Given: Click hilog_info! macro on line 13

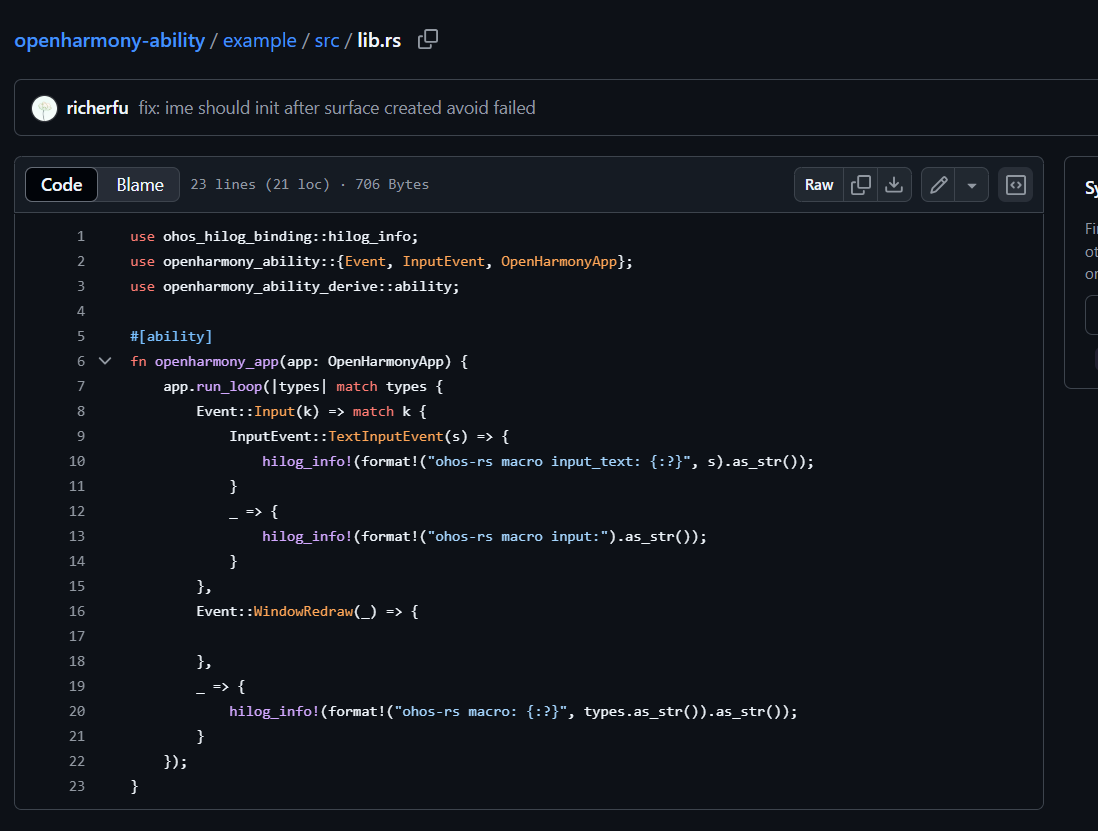Looking at the screenshot, I should point(307,537).
